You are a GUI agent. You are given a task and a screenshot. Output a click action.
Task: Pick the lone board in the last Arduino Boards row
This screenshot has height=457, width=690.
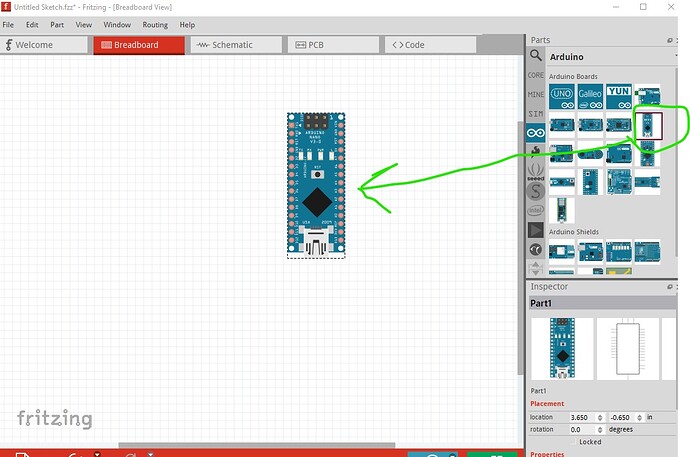click(562, 210)
